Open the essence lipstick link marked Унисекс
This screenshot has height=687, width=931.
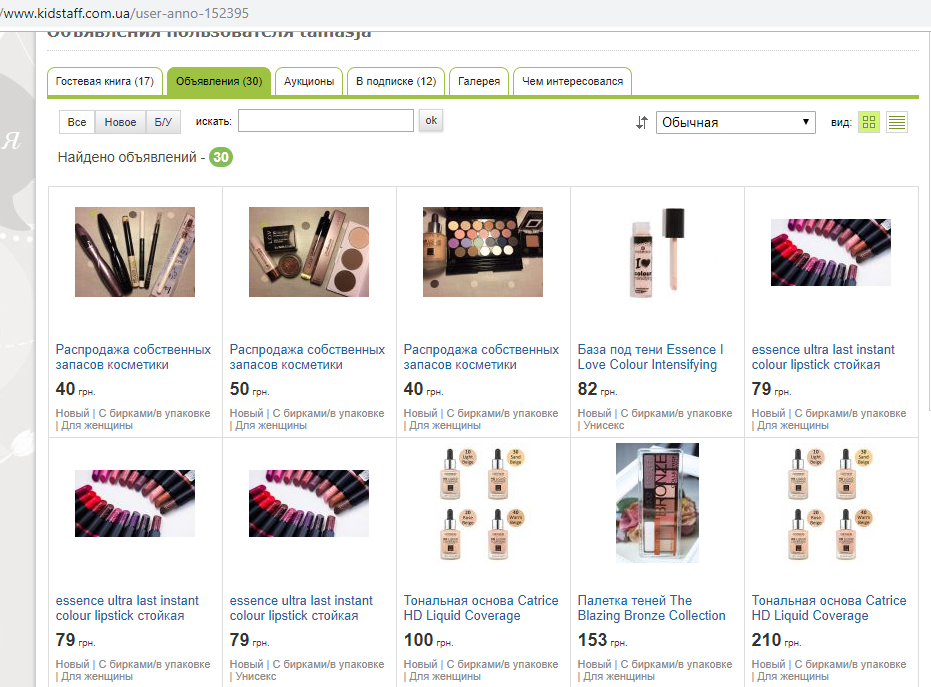[301, 608]
